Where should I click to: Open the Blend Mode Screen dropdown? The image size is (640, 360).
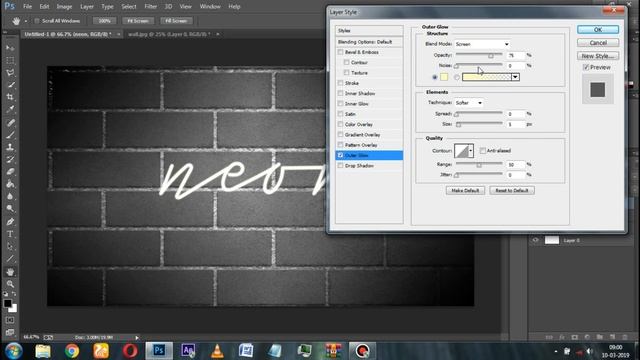click(x=482, y=44)
